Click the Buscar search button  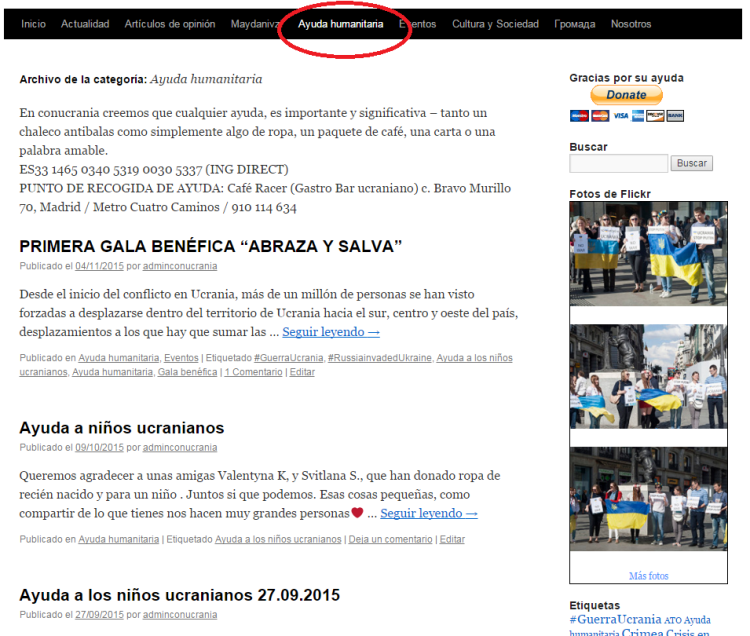point(692,163)
